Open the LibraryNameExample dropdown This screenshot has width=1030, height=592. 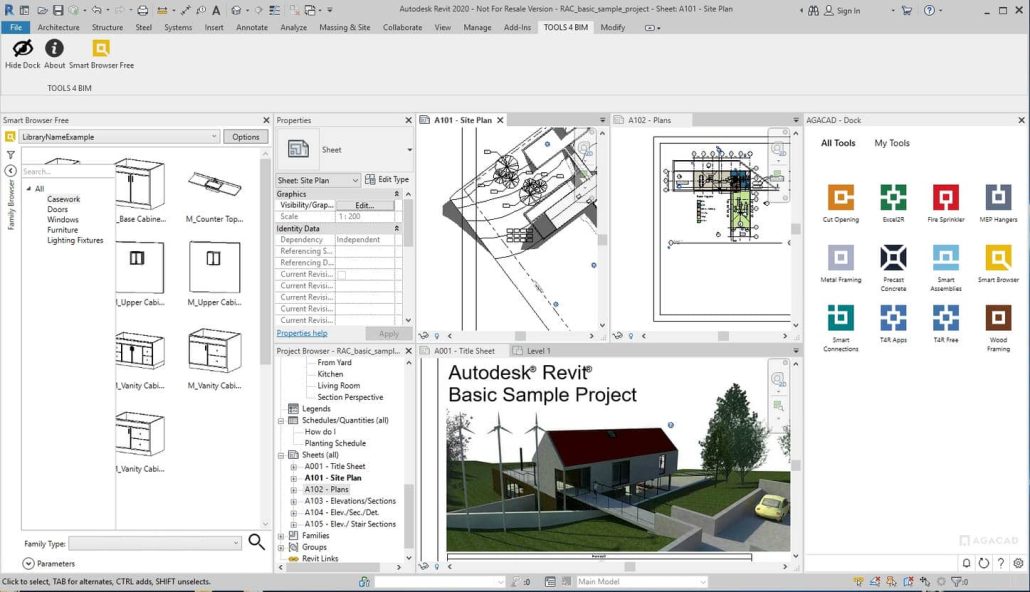point(214,137)
